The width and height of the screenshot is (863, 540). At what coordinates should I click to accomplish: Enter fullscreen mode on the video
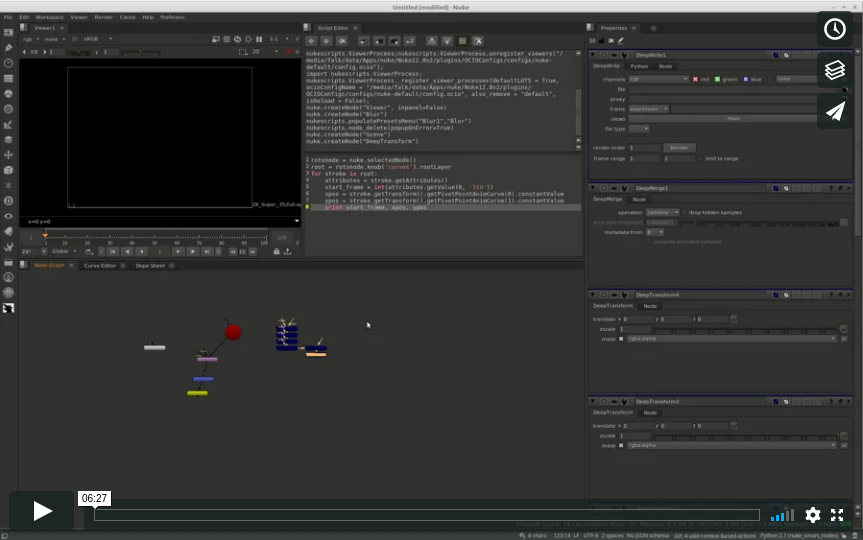[838, 515]
